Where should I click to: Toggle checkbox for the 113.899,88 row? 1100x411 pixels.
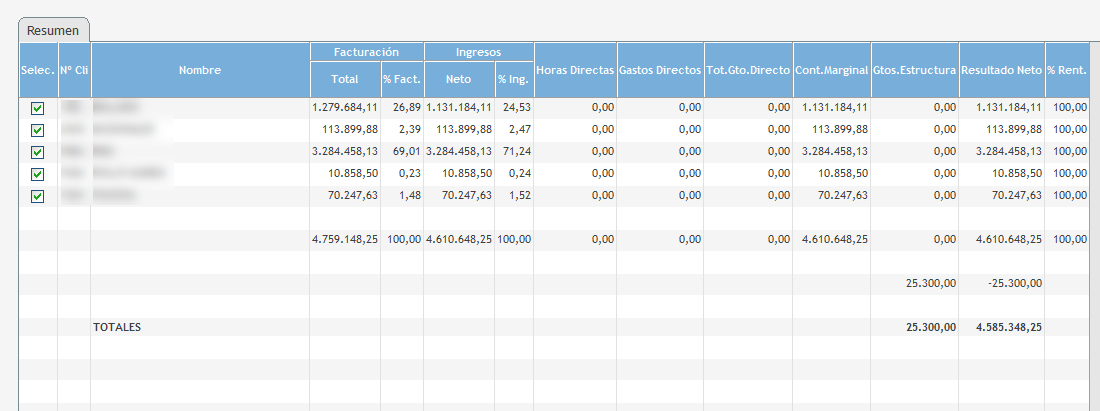coord(38,130)
